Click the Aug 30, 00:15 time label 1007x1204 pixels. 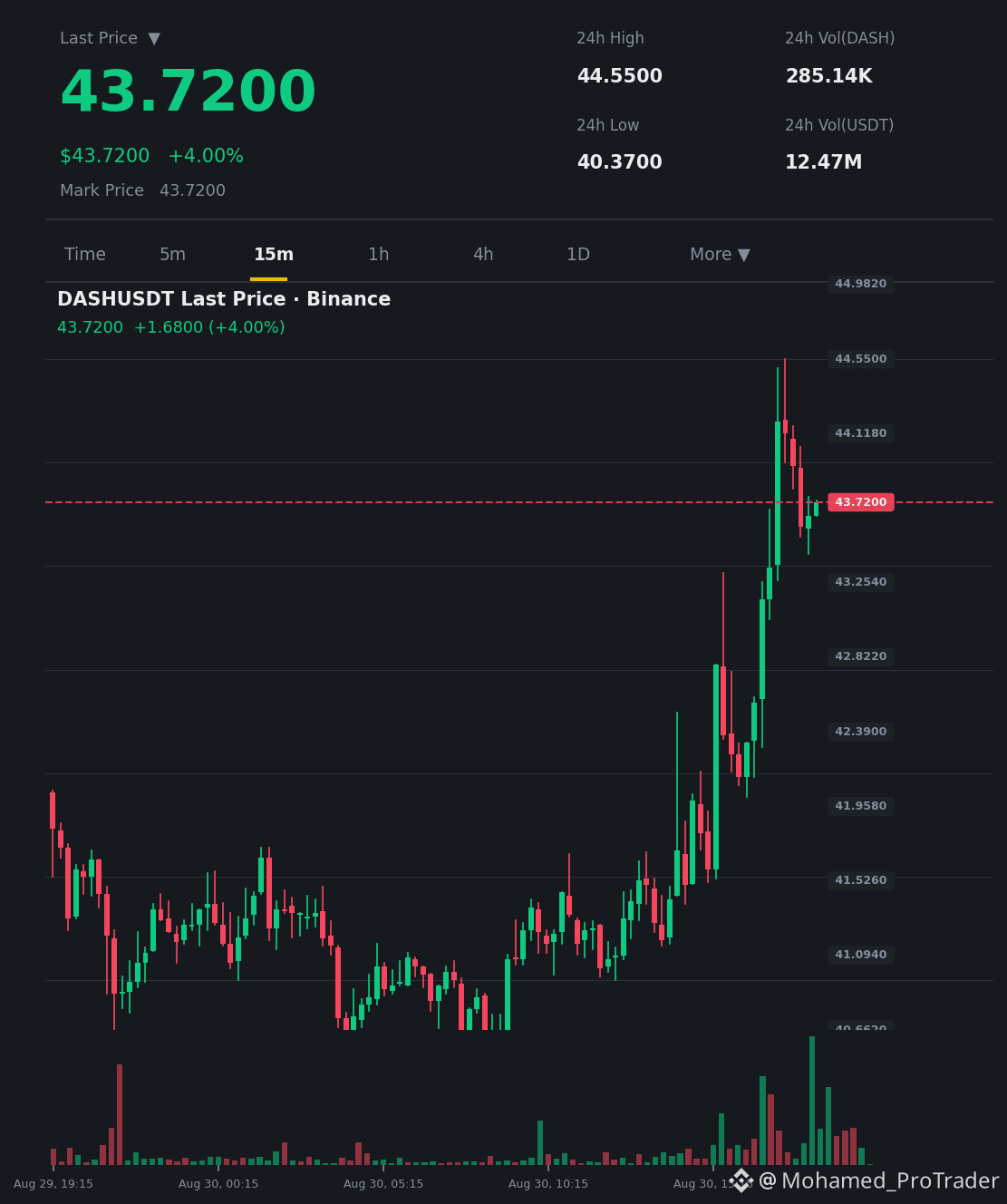(218, 1184)
